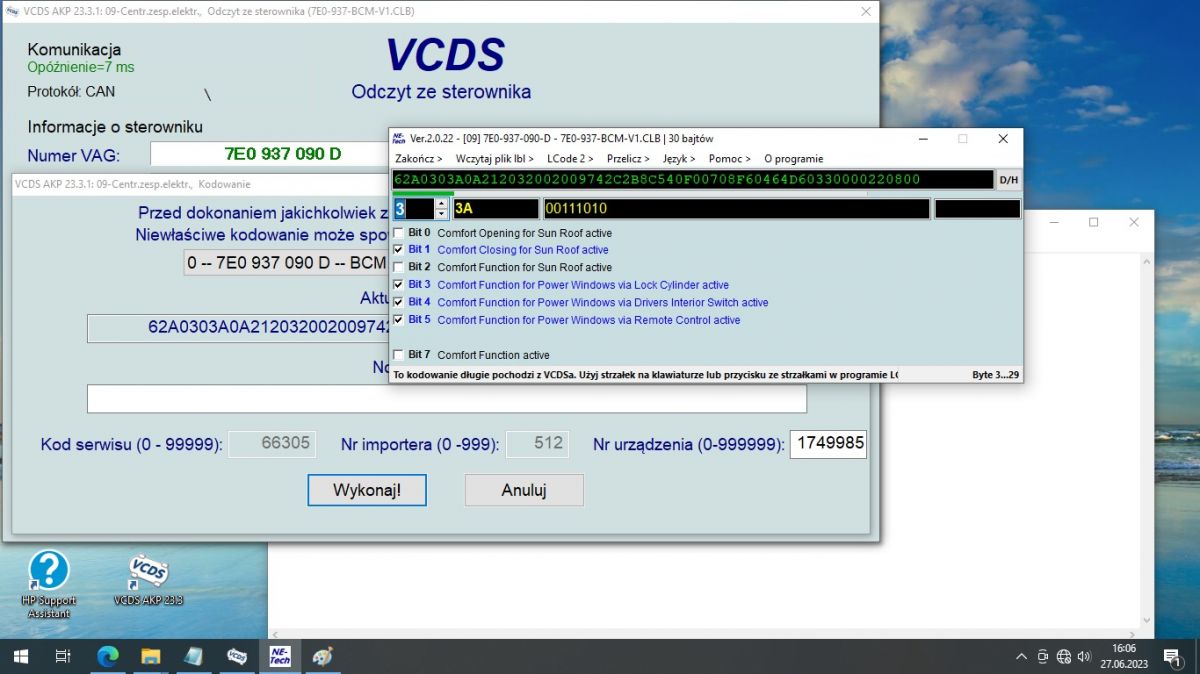Decrease byte number with down spinner arrow
The image size is (1200, 674).
[442, 214]
